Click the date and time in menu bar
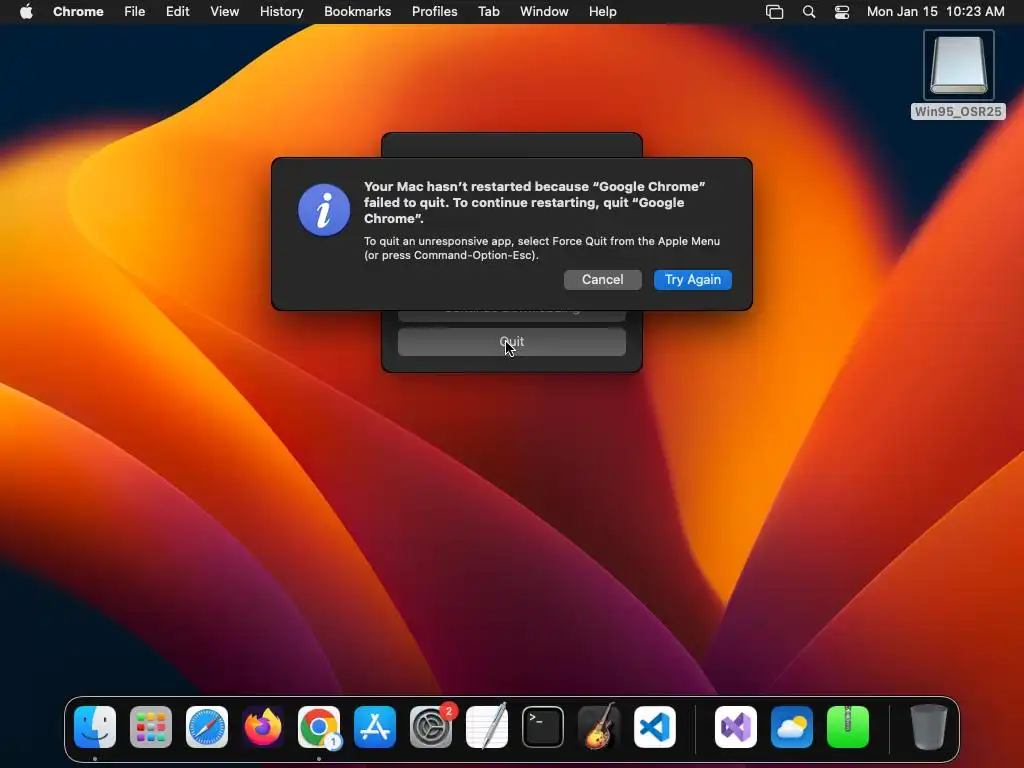This screenshot has height=768, width=1024. (936, 12)
